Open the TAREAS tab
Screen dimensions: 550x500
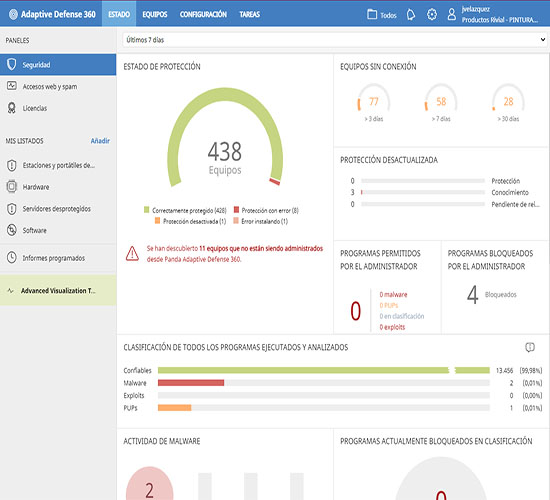coord(249,14)
